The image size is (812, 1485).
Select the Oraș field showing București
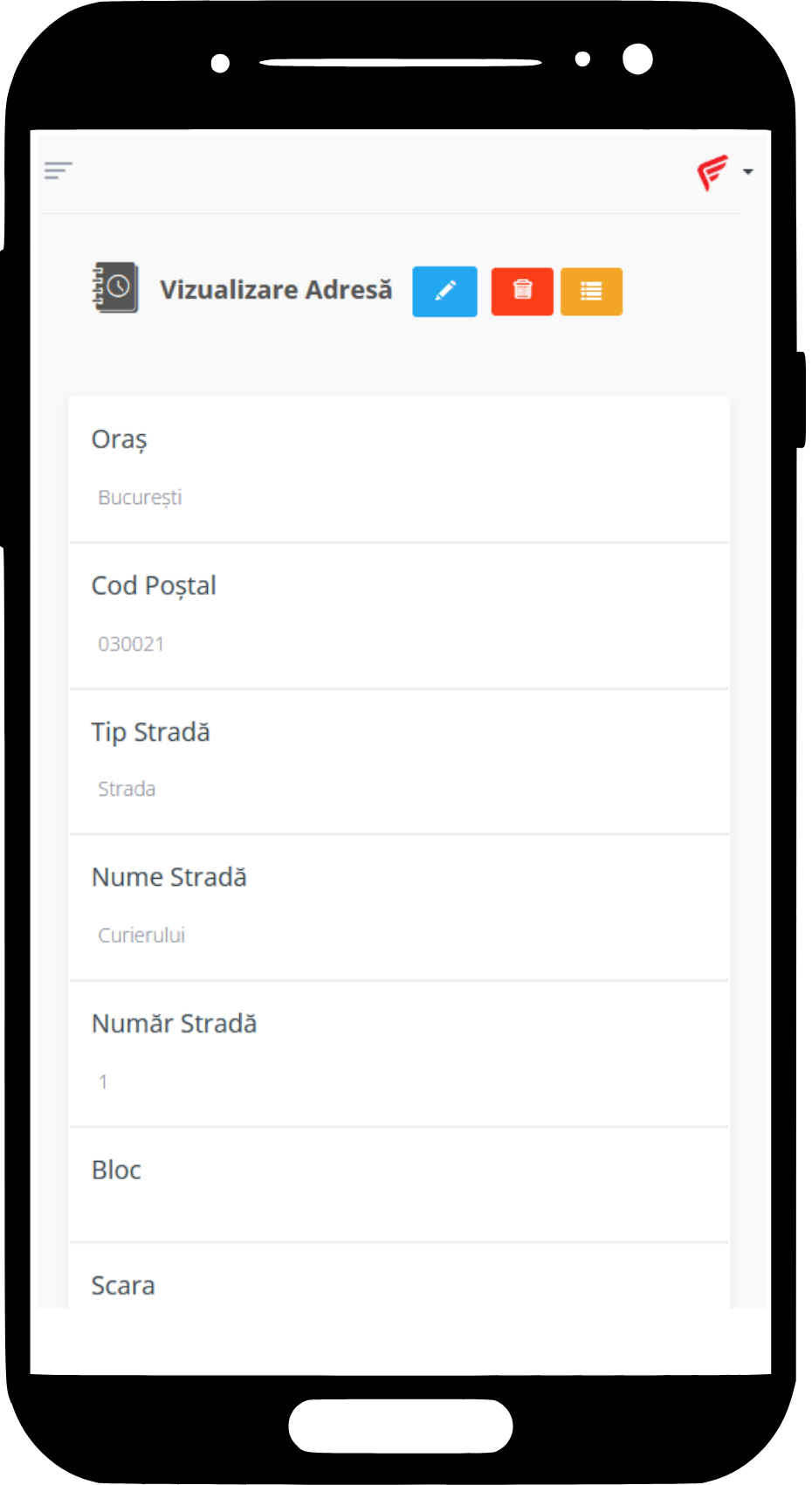[399, 469]
